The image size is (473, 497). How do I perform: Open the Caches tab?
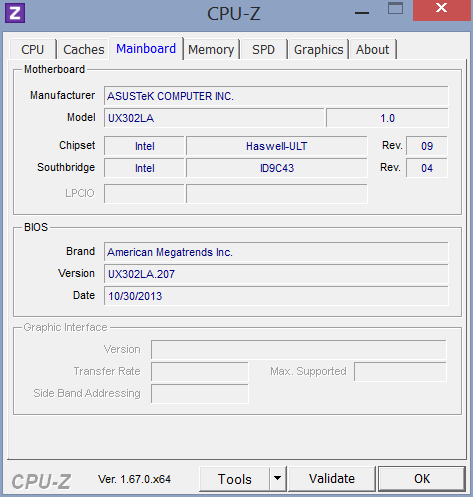84,50
